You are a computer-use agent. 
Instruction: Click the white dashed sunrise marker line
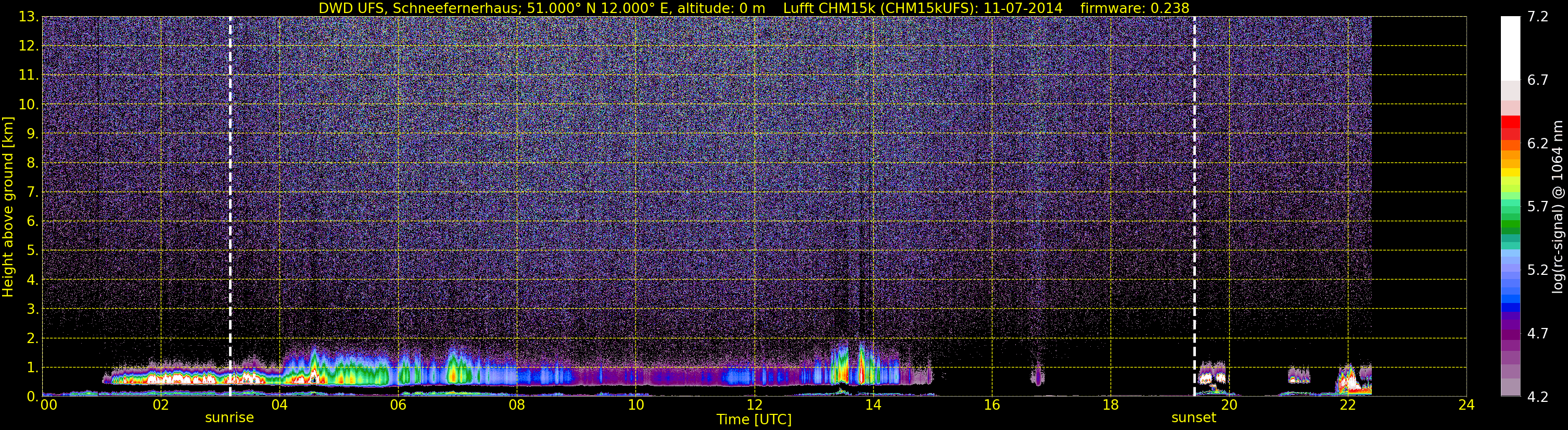point(230,206)
